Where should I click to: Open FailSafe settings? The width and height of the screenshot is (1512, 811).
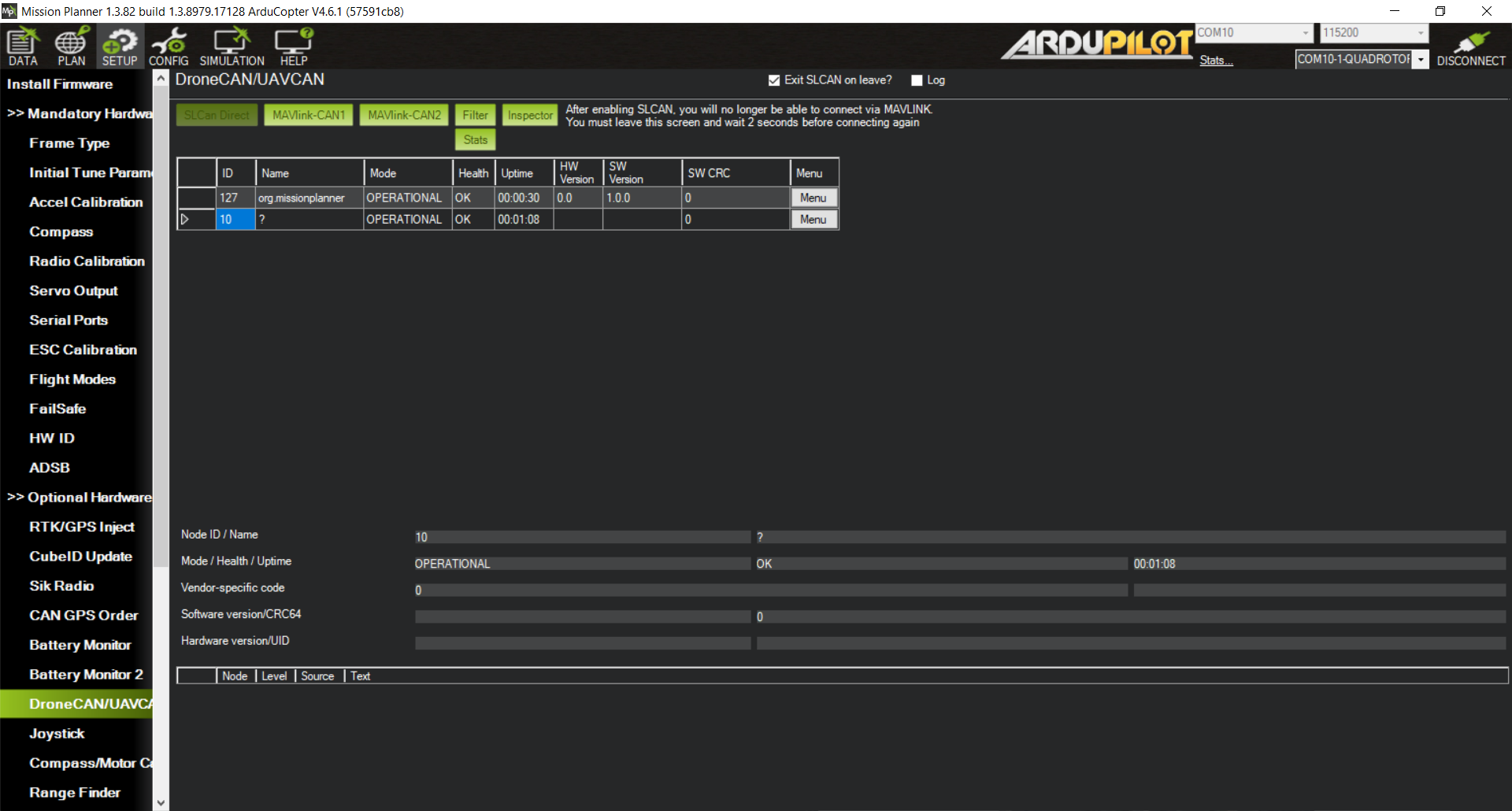(x=57, y=409)
